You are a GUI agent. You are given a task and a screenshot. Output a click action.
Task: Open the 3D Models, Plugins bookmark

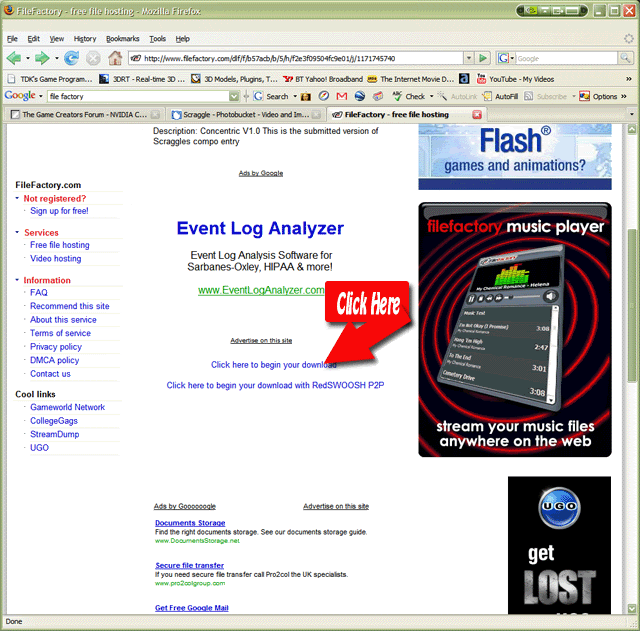(x=234, y=79)
